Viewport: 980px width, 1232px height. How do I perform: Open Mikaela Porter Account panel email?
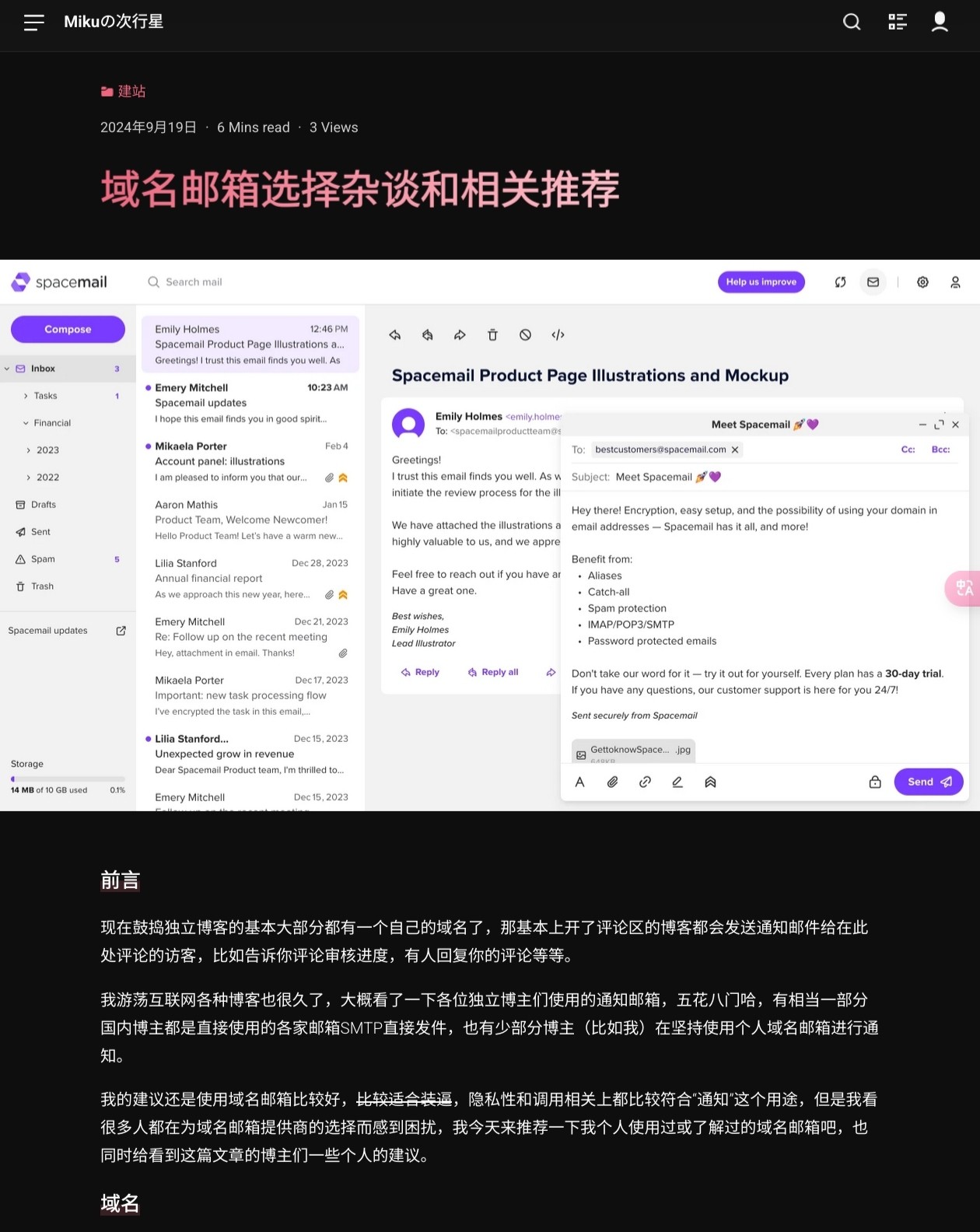coord(250,461)
